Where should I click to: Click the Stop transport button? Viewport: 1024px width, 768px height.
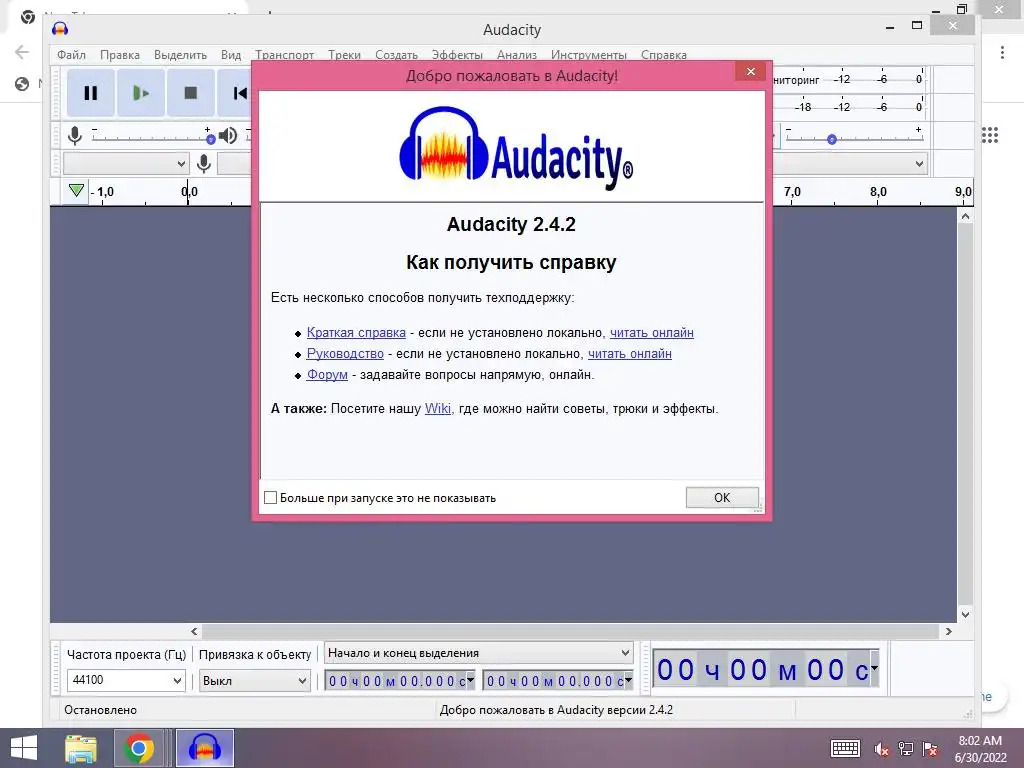(191, 93)
